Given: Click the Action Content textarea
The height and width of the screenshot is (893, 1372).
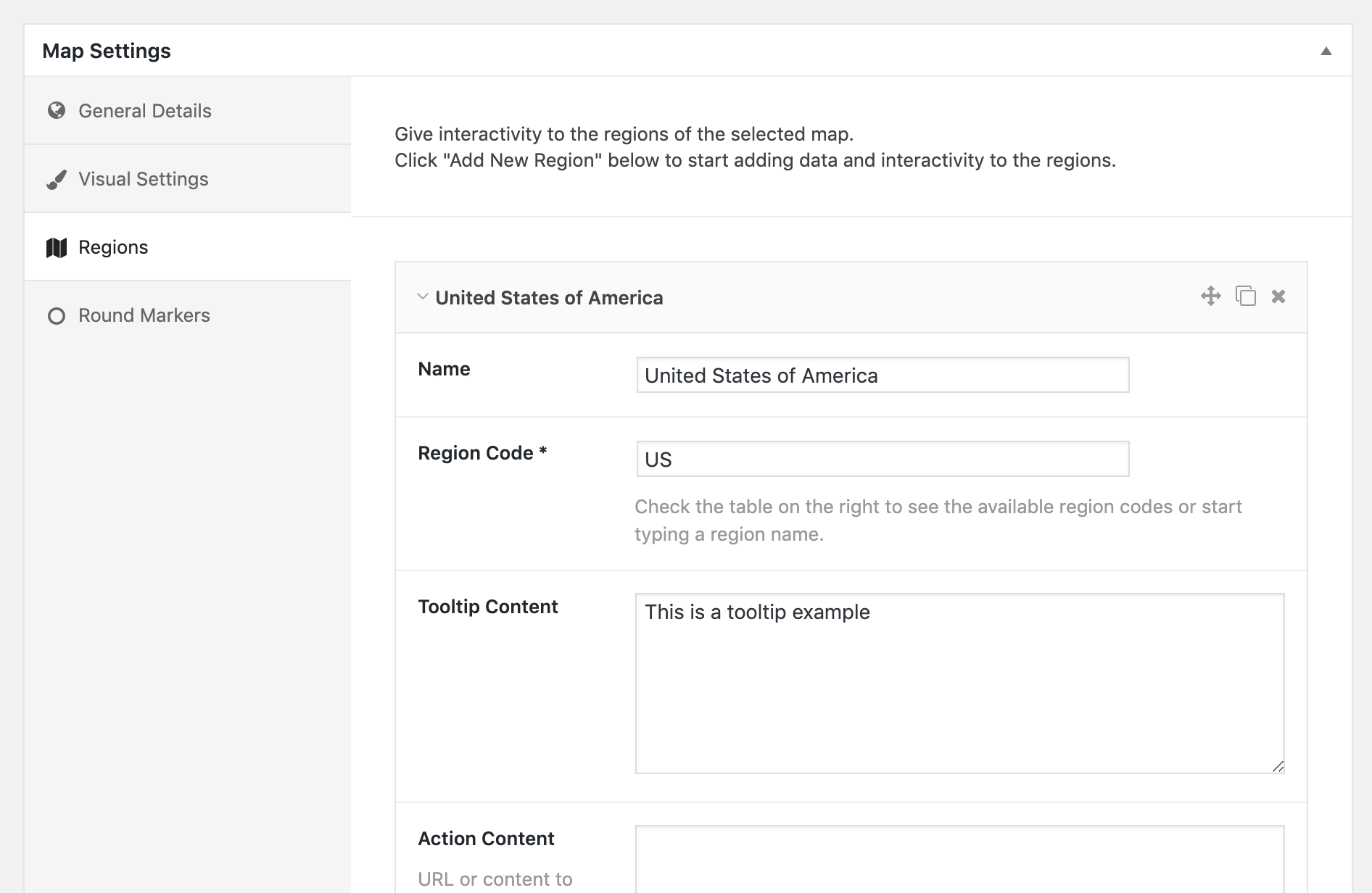Looking at the screenshot, I should (960, 859).
